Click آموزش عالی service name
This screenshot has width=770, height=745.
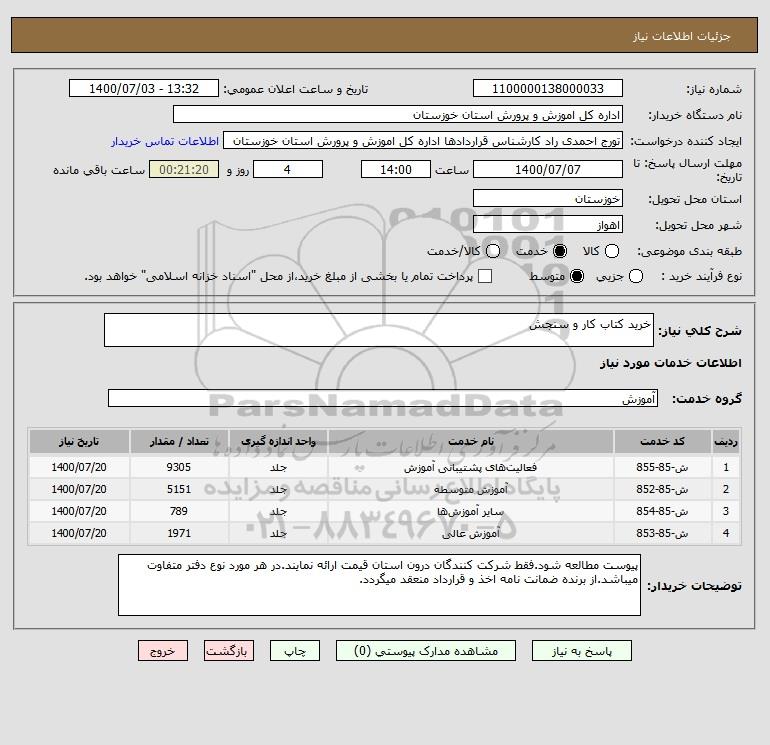pyautogui.click(x=470, y=534)
